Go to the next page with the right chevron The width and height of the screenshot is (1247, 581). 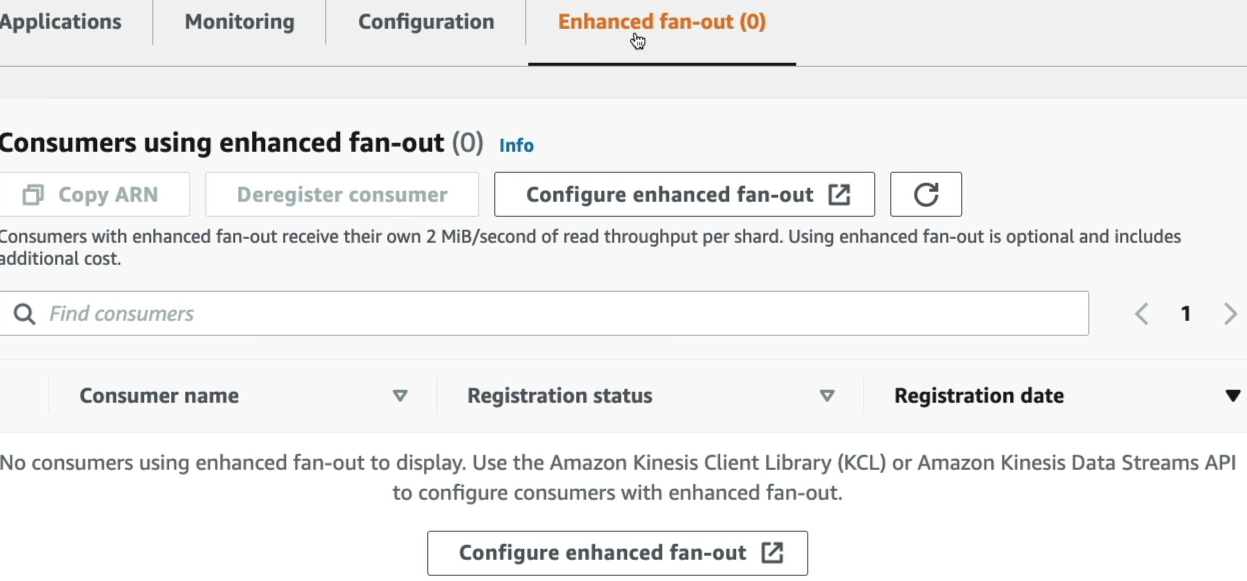click(1230, 314)
